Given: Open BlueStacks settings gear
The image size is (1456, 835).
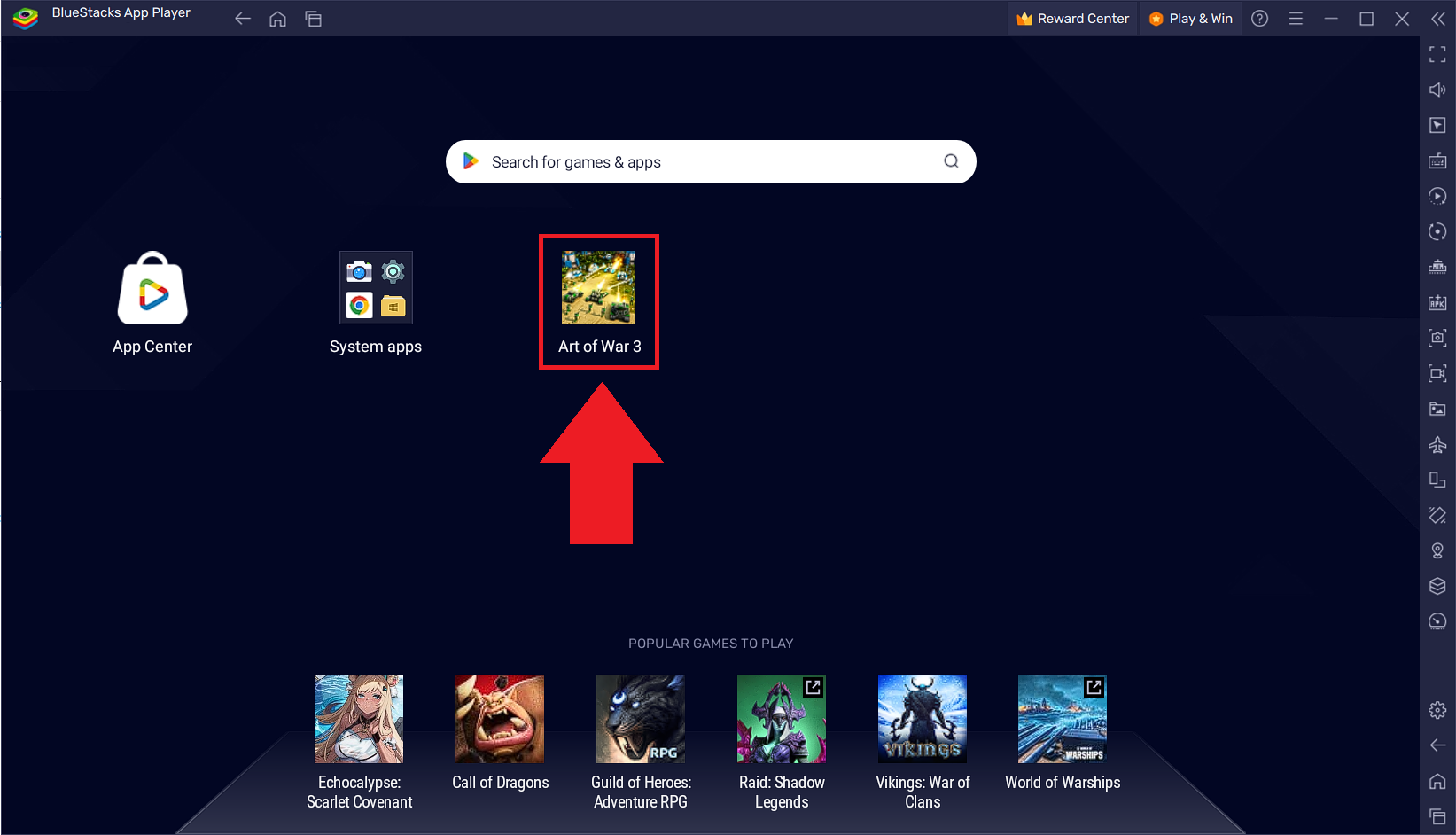Looking at the screenshot, I should pos(1437,709).
